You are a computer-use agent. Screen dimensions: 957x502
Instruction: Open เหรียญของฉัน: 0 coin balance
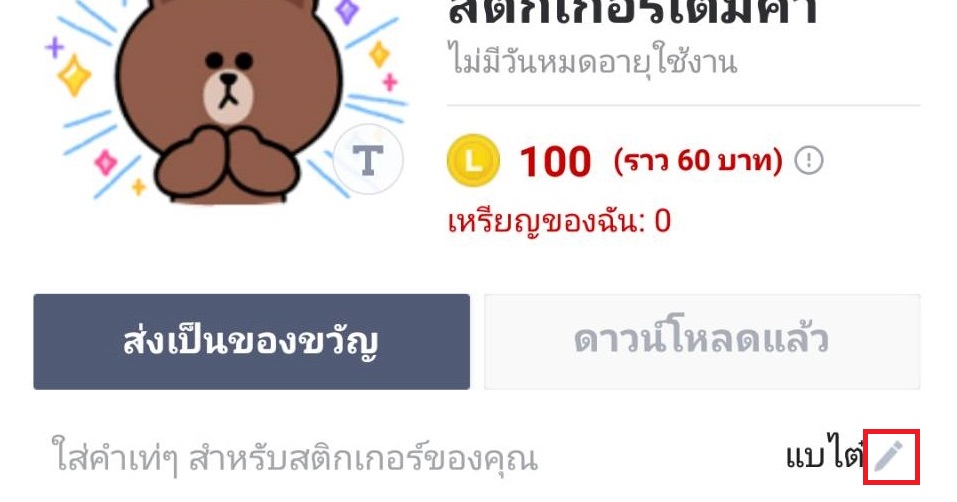click(559, 222)
